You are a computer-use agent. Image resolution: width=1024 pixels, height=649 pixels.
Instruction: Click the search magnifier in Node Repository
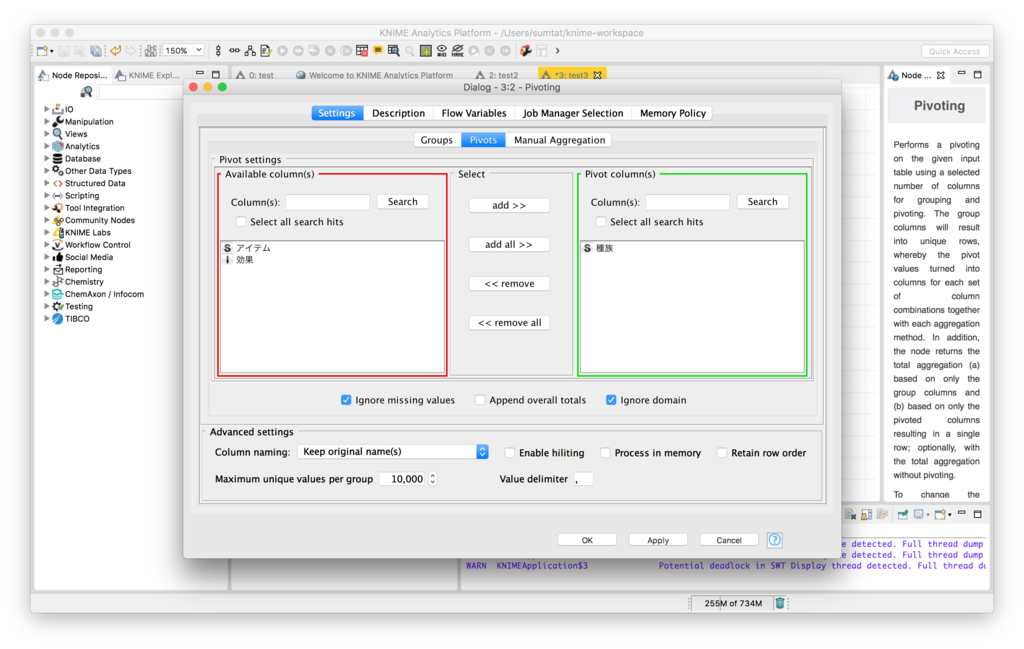tap(86, 92)
